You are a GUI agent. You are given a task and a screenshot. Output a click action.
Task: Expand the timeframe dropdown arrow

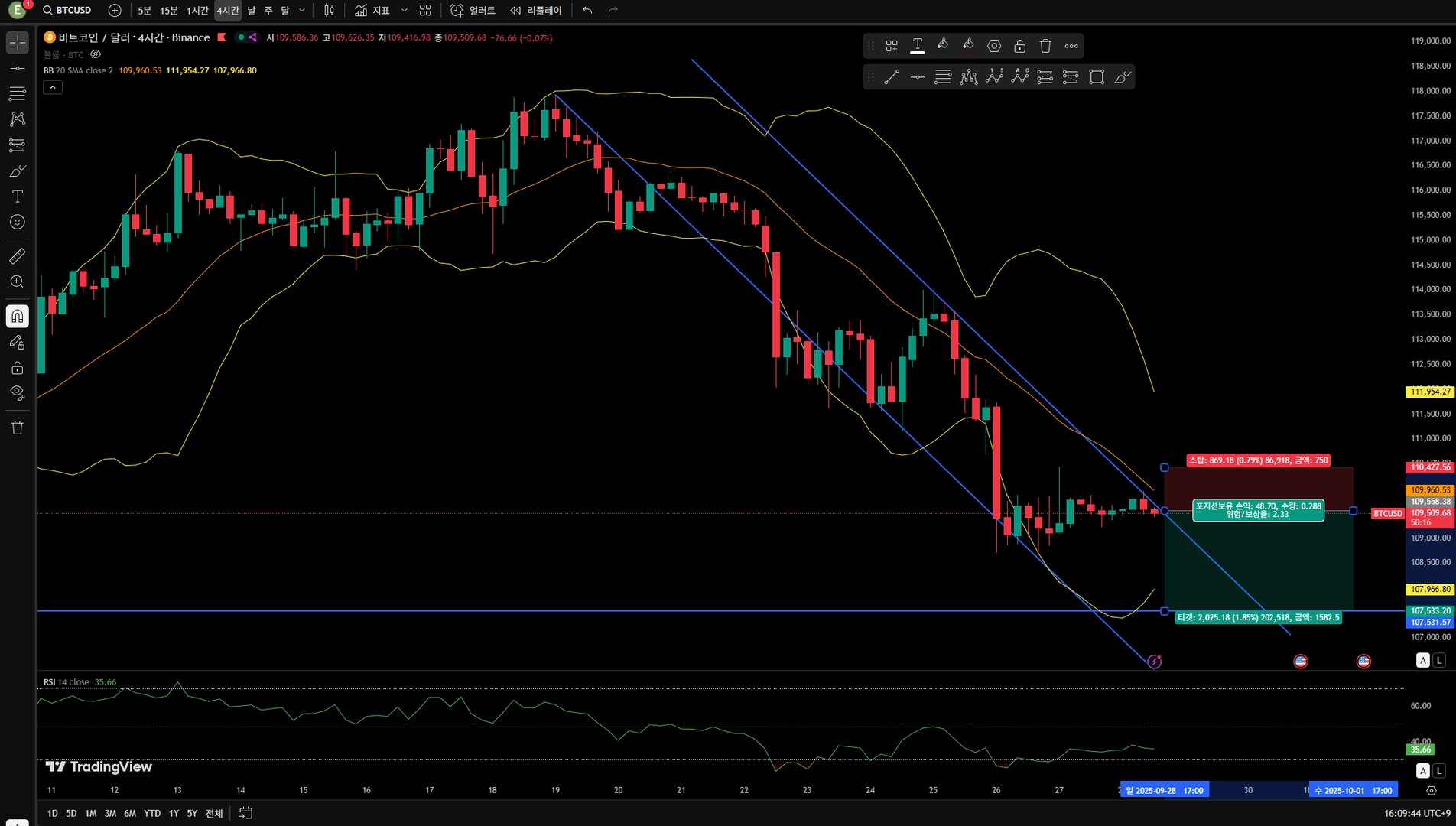coord(302,11)
